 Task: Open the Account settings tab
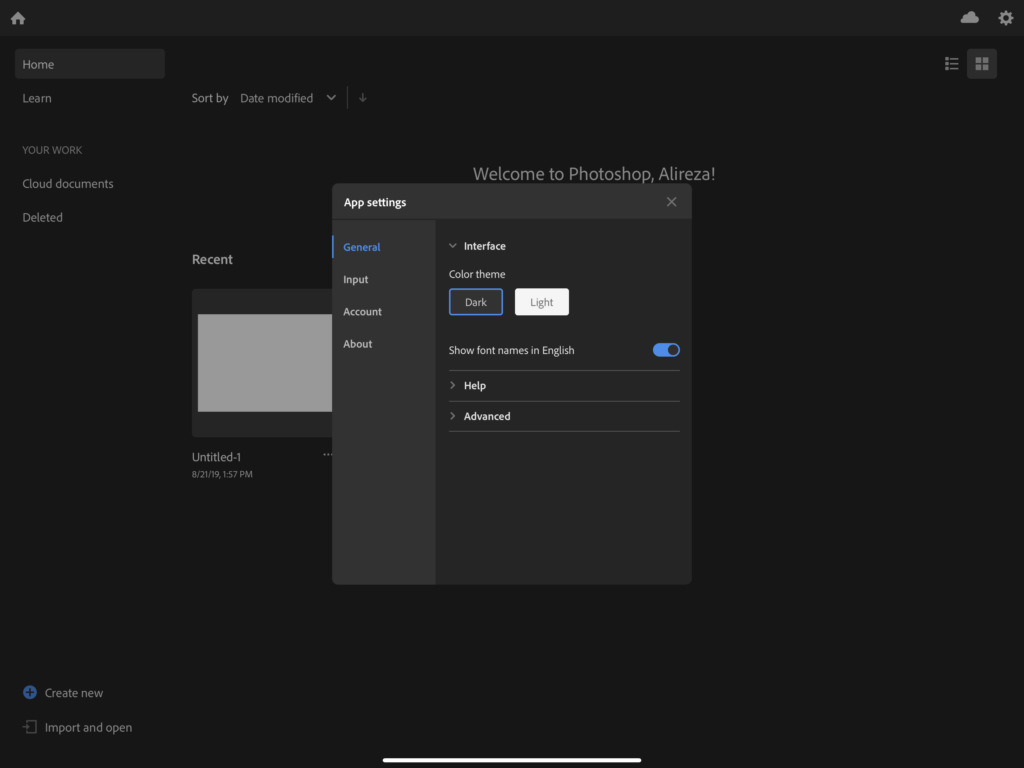pyautogui.click(x=362, y=311)
